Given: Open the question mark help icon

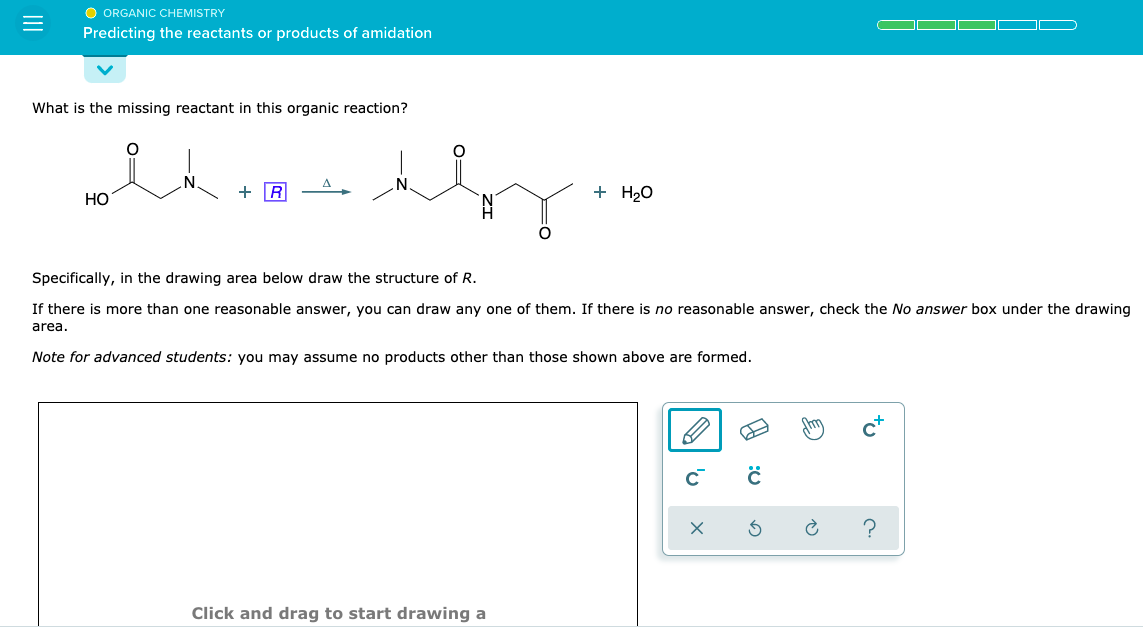Looking at the screenshot, I should [870, 527].
